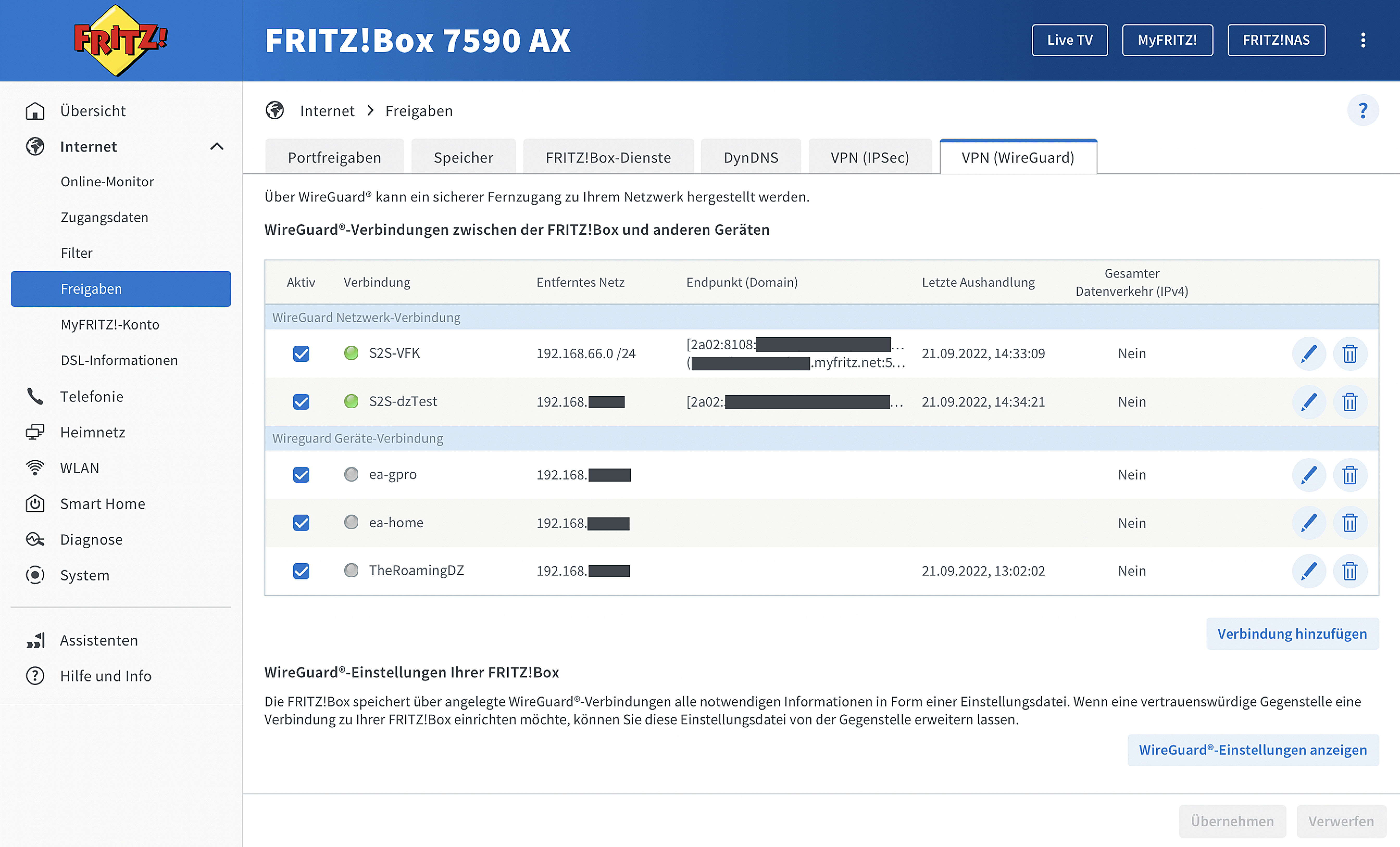
Task: Uncheck the S2S-VFK active checkbox
Action: click(x=301, y=353)
